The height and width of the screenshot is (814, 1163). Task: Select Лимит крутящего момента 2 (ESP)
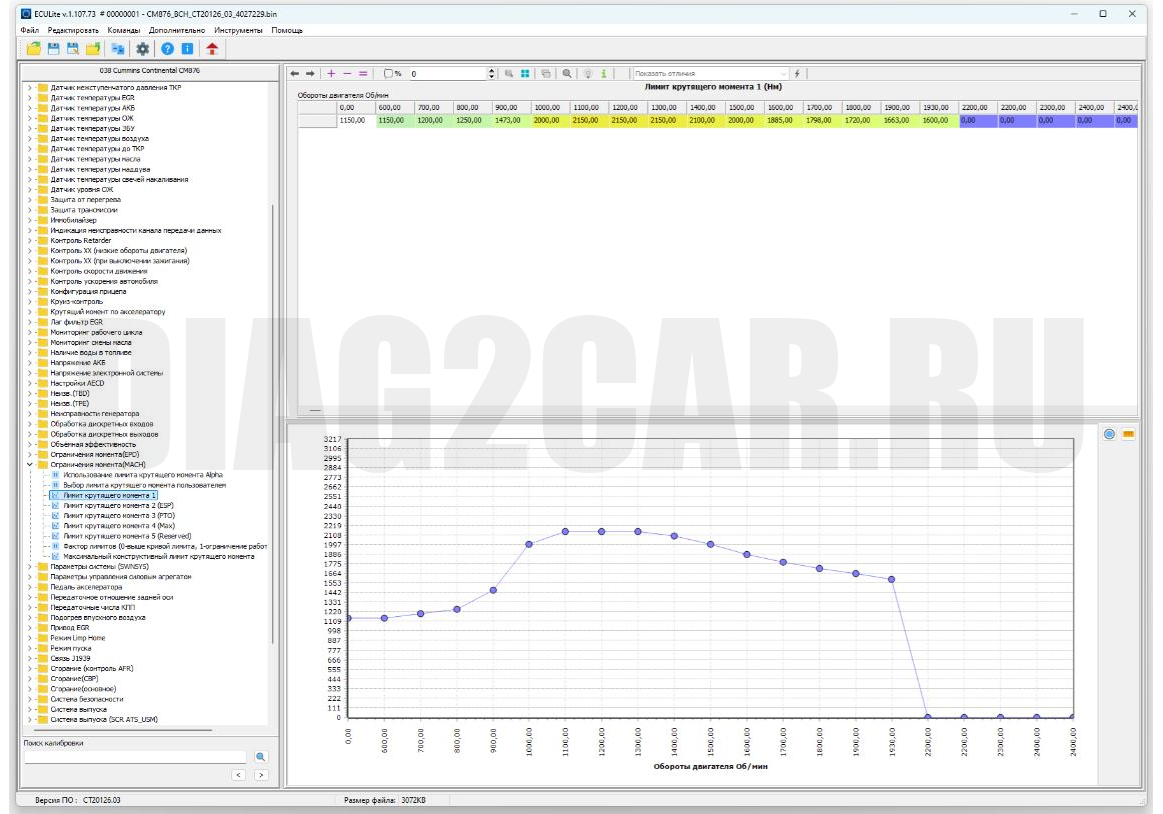coord(118,505)
